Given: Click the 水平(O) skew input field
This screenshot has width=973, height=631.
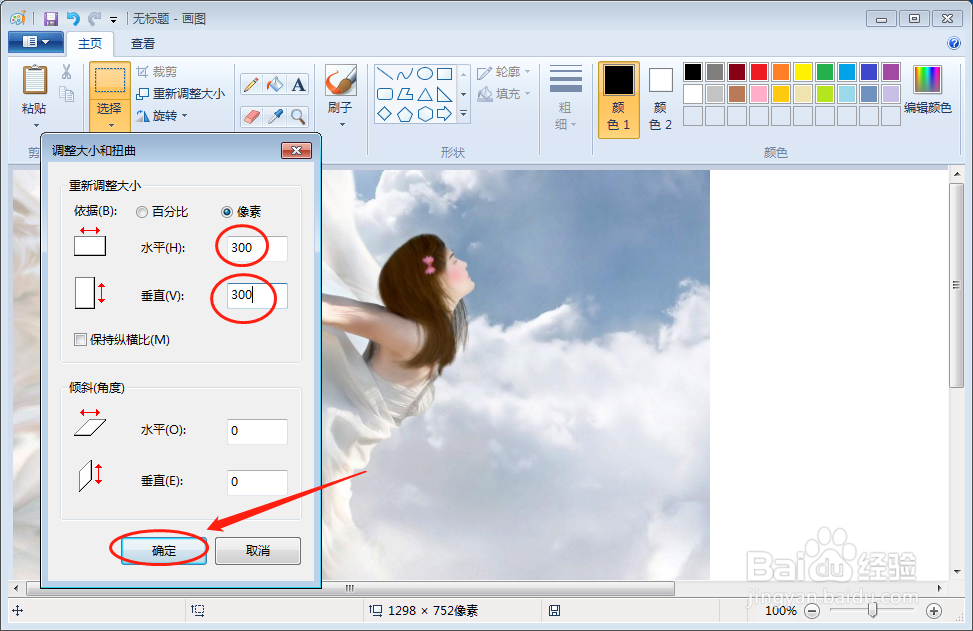Looking at the screenshot, I should tap(257, 431).
